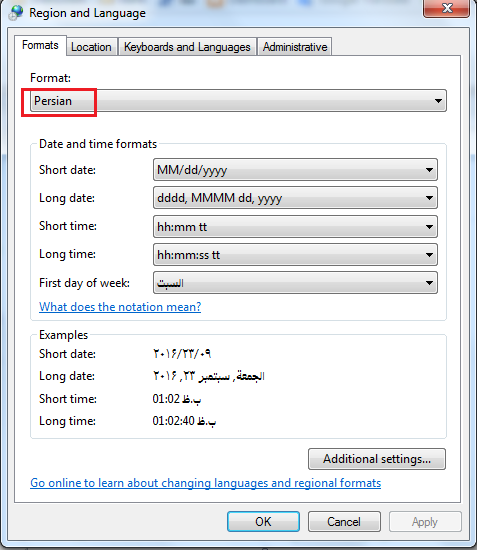The image size is (477, 550).
Task: Open the Keyboards and Languages tab
Action: click(x=187, y=47)
